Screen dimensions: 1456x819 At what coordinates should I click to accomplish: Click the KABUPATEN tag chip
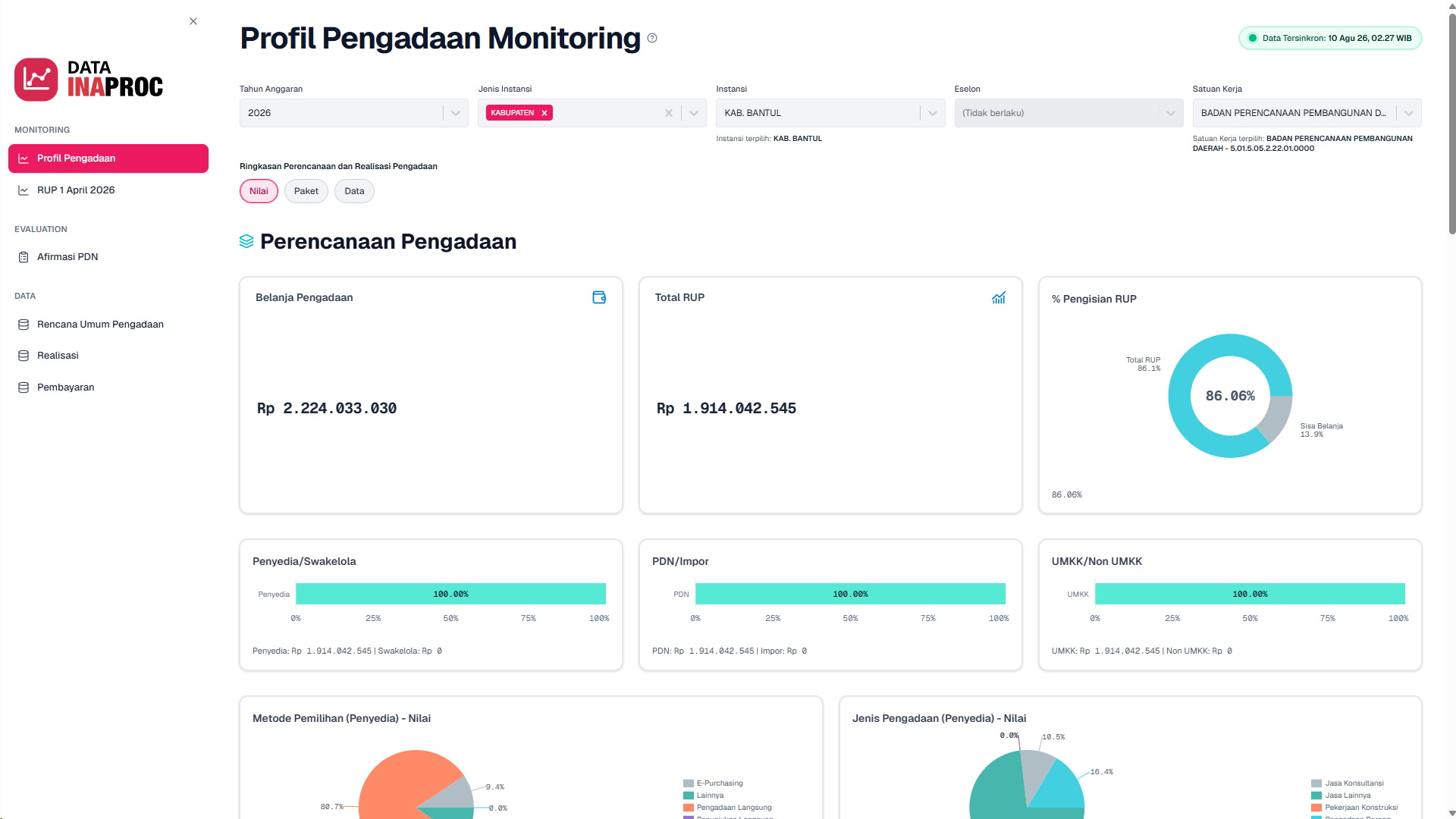click(519, 113)
